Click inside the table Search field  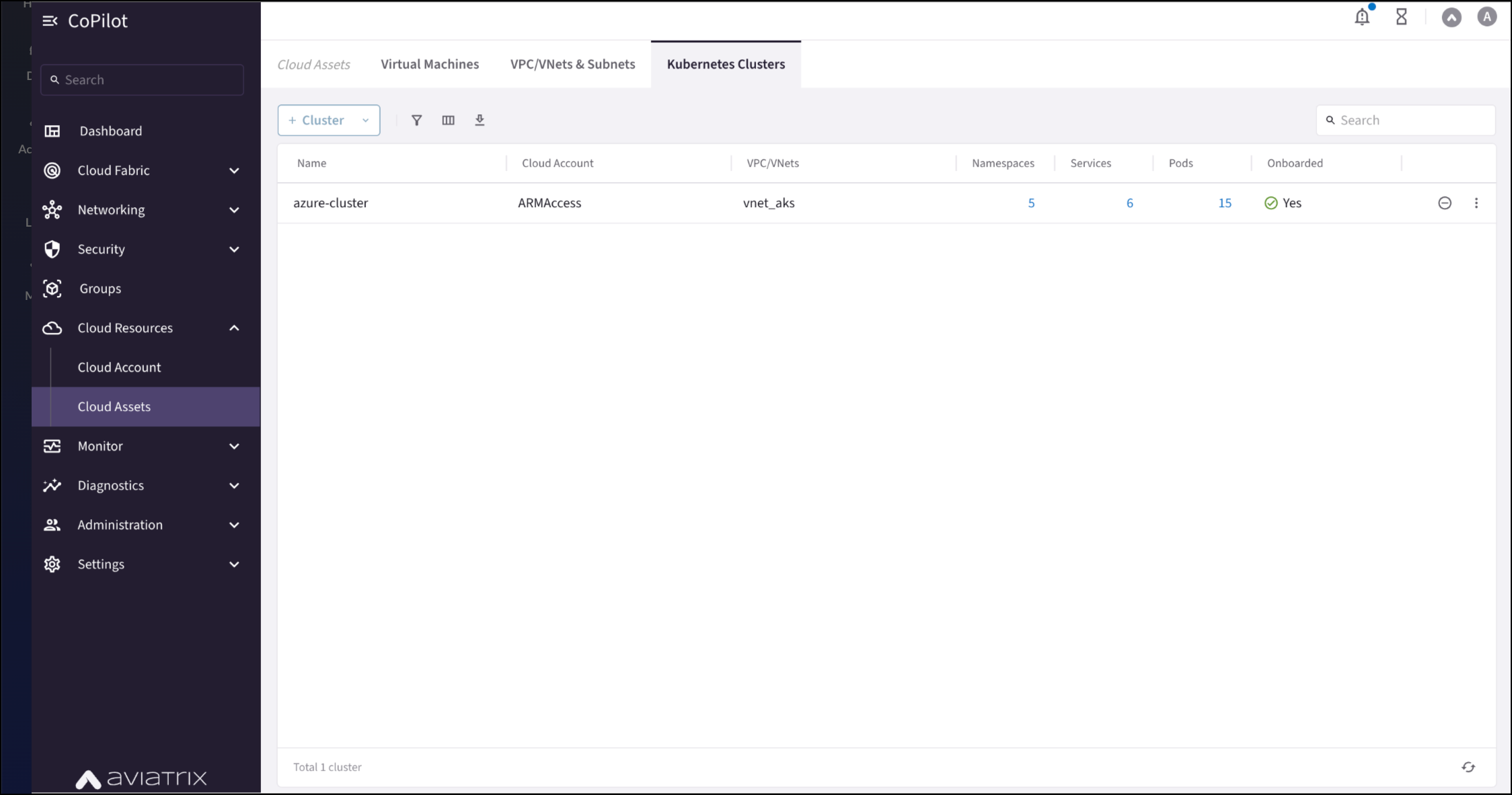click(1406, 120)
